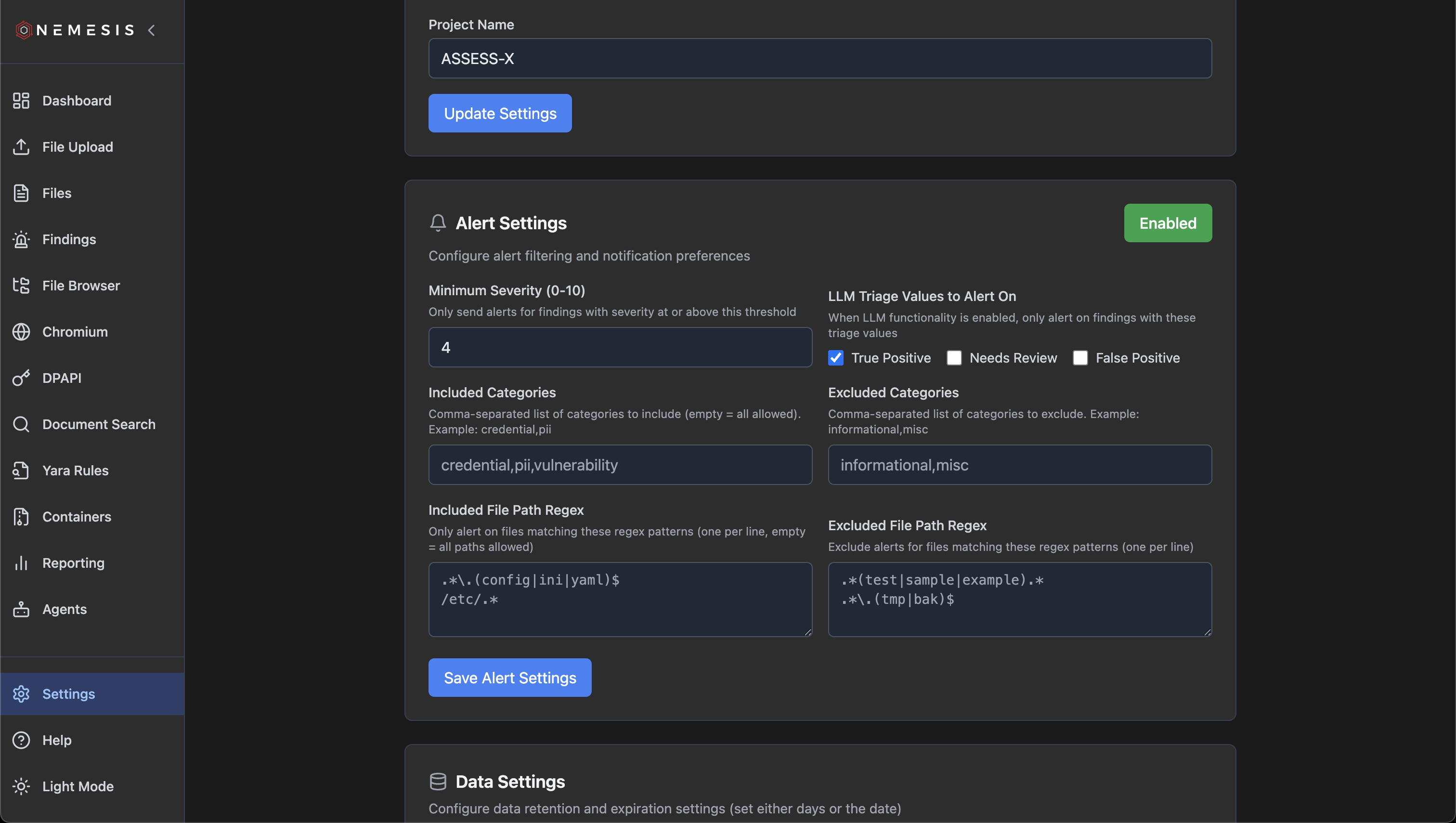1456x823 pixels.
Task: Click the Project Name input showing ASSESS-X
Action: pyautogui.click(x=819, y=58)
